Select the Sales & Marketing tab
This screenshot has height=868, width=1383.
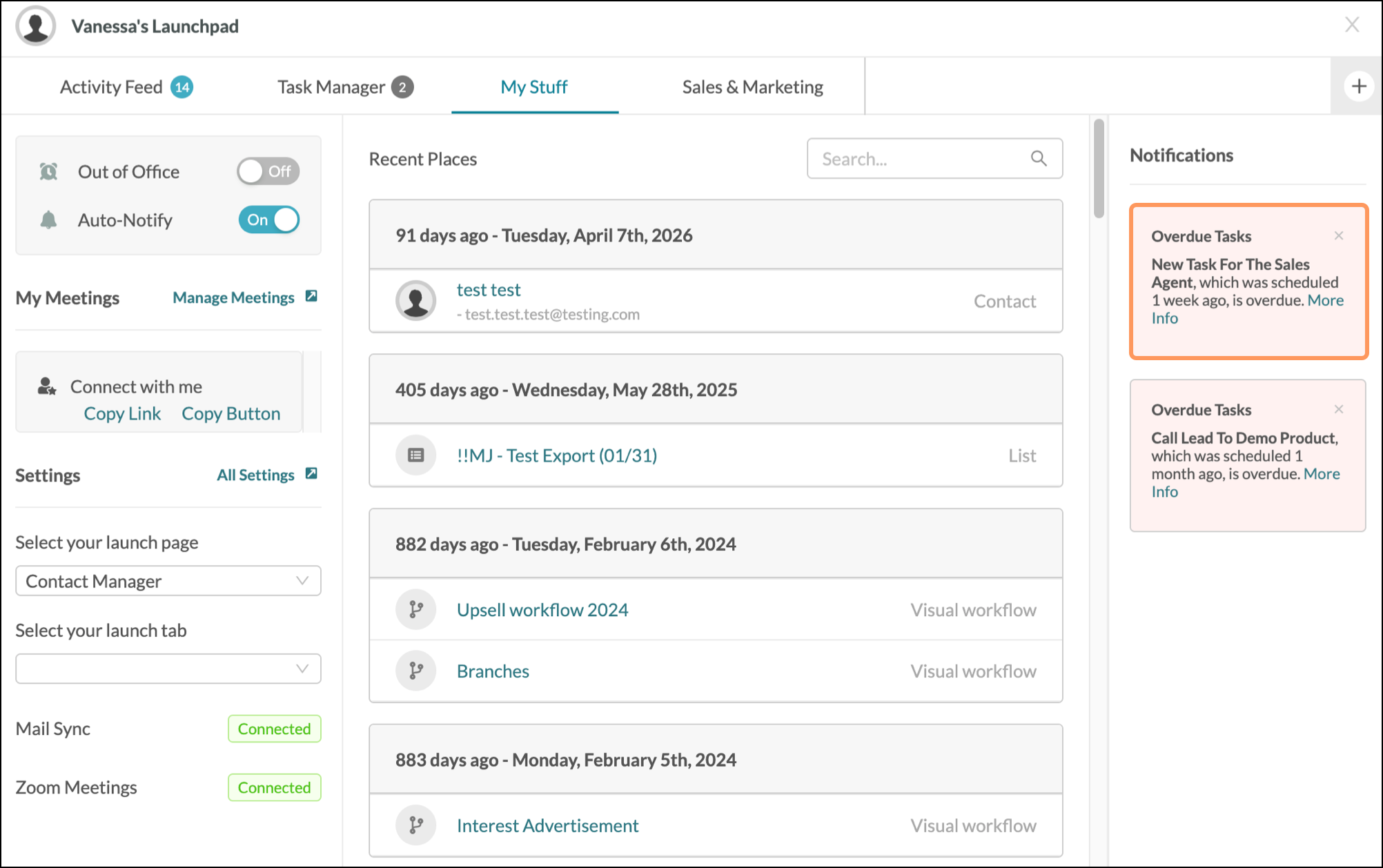coord(752,87)
